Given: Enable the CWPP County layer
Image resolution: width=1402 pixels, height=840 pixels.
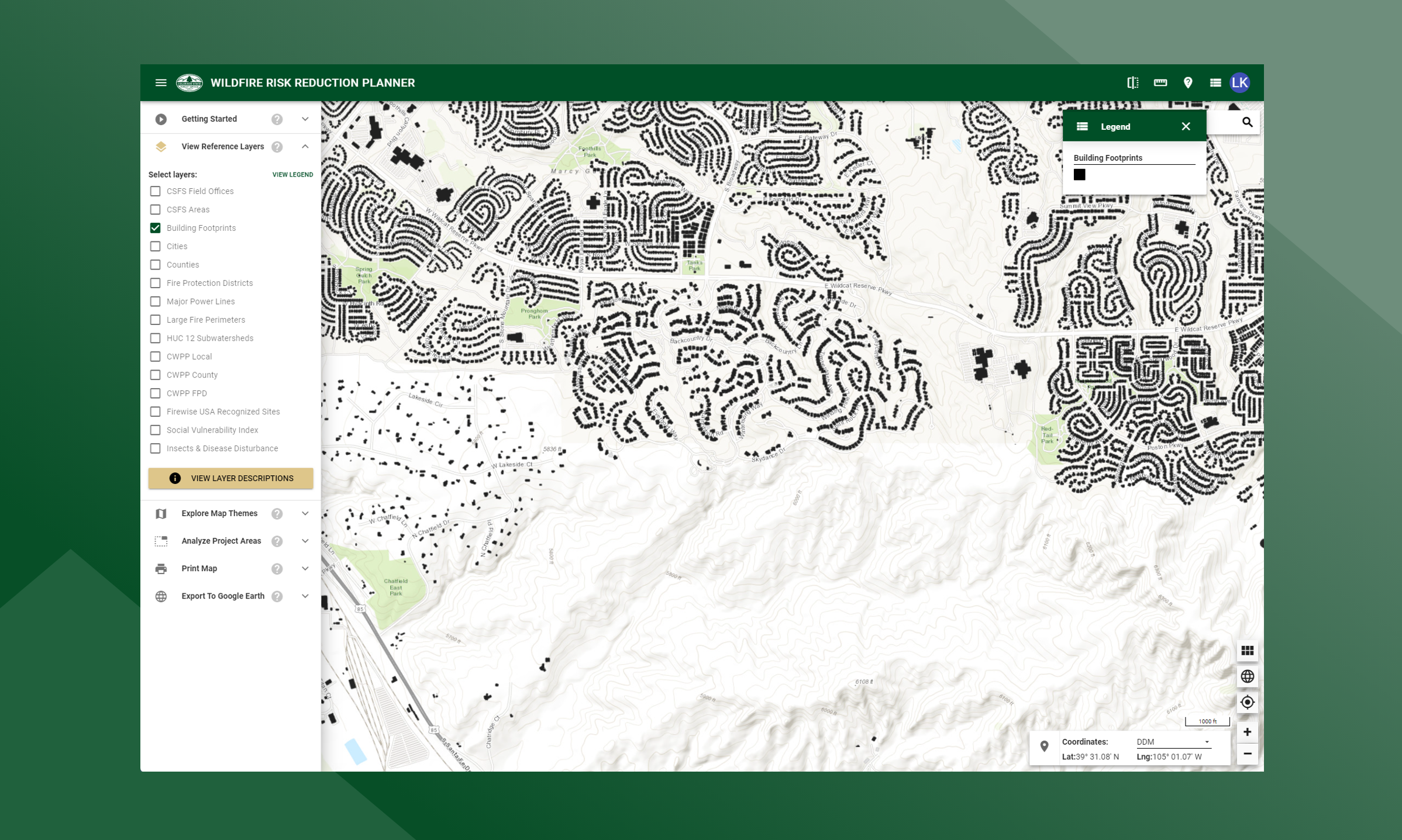Looking at the screenshot, I should click(x=155, y=375).
